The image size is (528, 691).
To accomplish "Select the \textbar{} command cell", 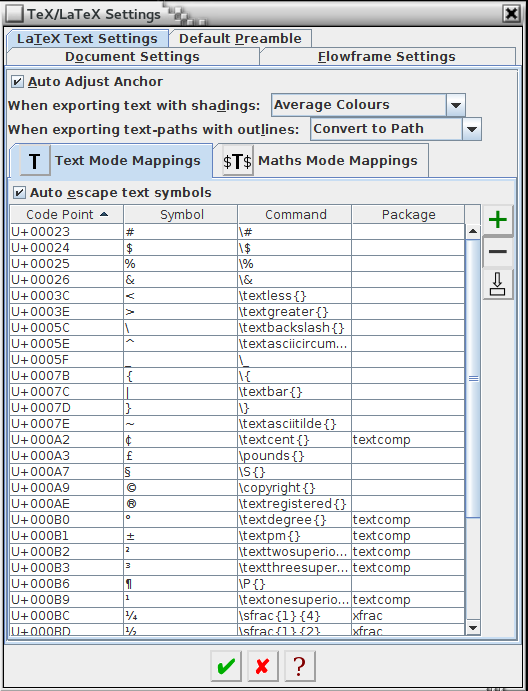I will [295, 392].
